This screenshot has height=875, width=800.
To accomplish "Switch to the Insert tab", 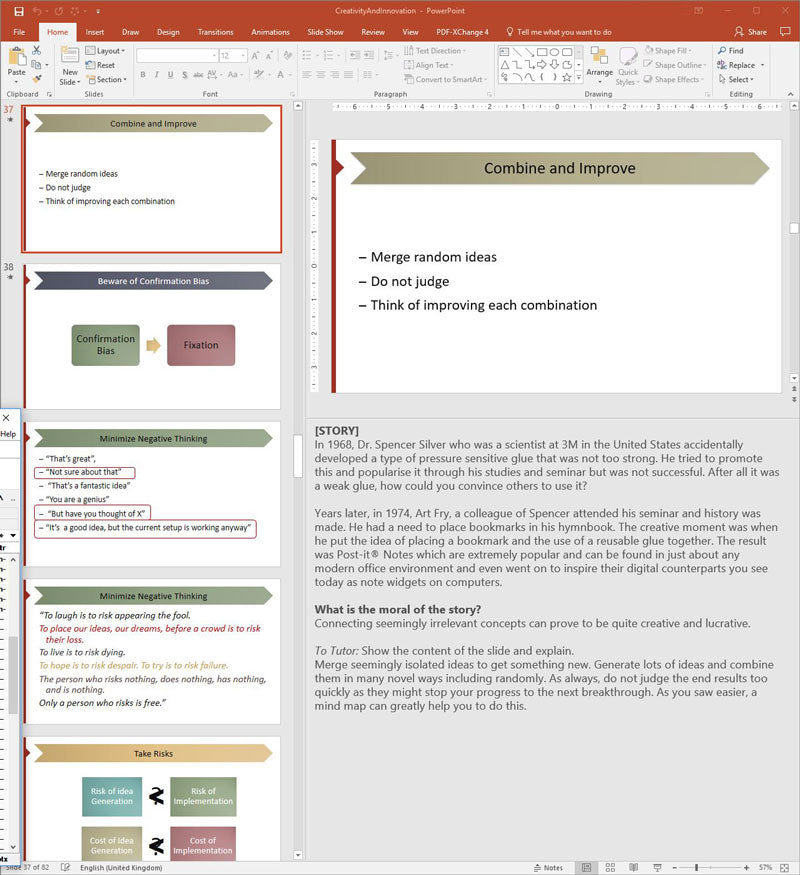I will [95, 32].
